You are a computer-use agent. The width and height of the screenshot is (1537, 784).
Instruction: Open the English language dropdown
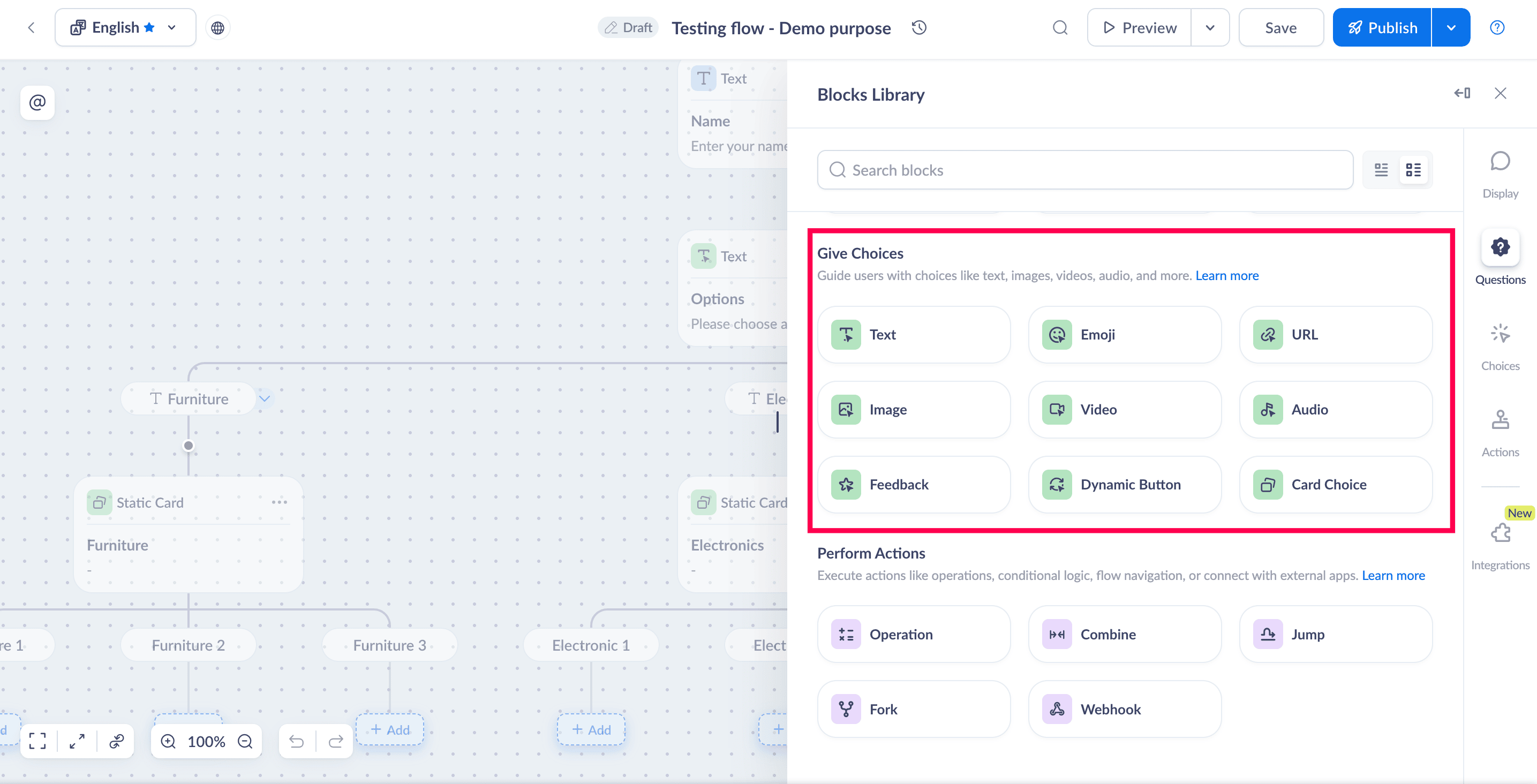(125, 27)
